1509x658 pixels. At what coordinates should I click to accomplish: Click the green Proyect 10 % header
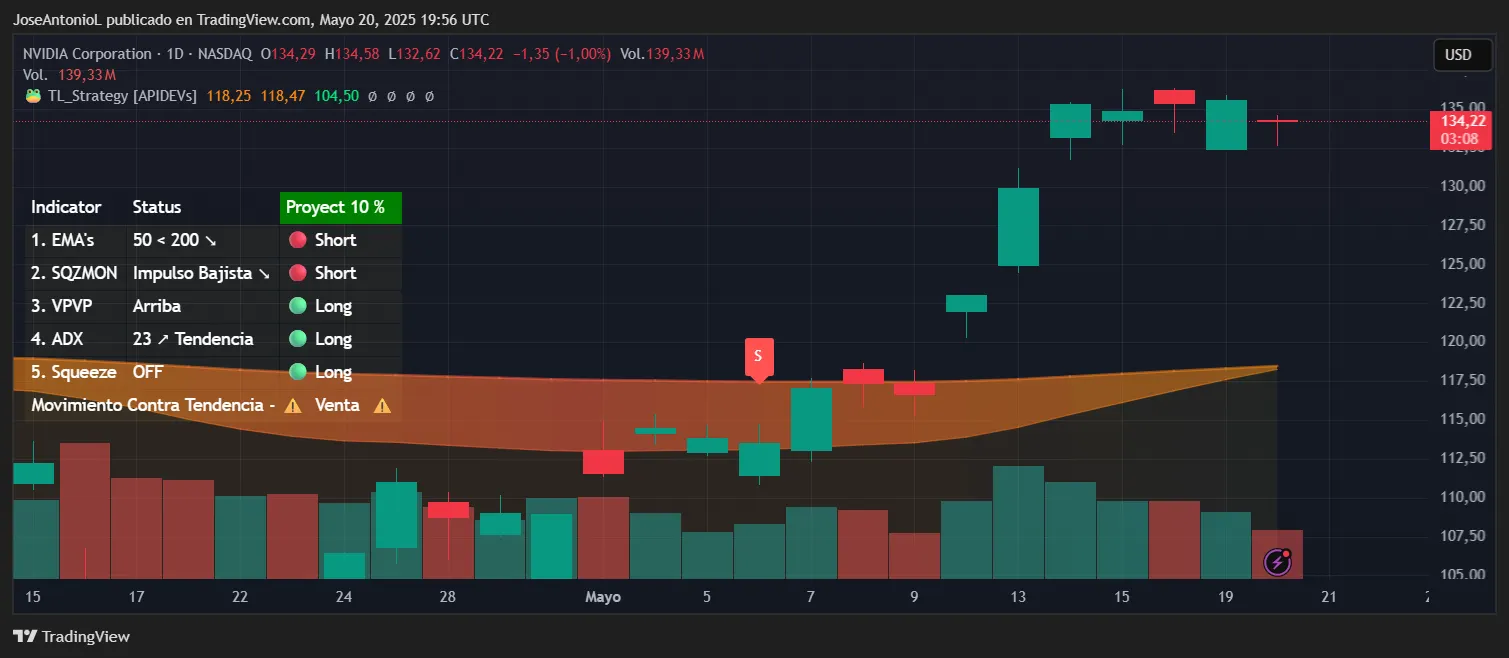pyautogui.click(x=340, y=207)
